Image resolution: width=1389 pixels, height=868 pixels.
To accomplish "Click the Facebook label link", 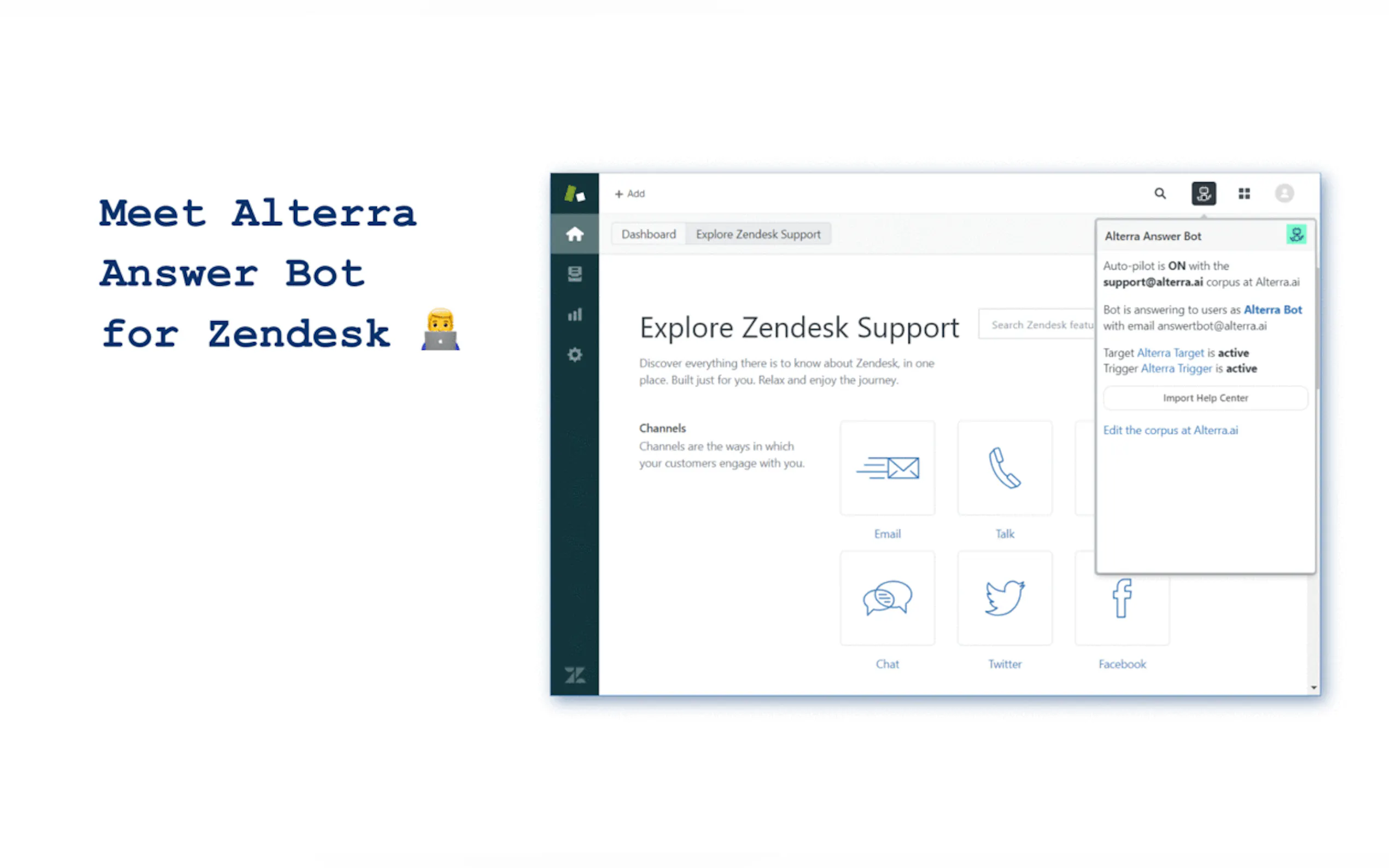I will click(x=1122, y=664).
